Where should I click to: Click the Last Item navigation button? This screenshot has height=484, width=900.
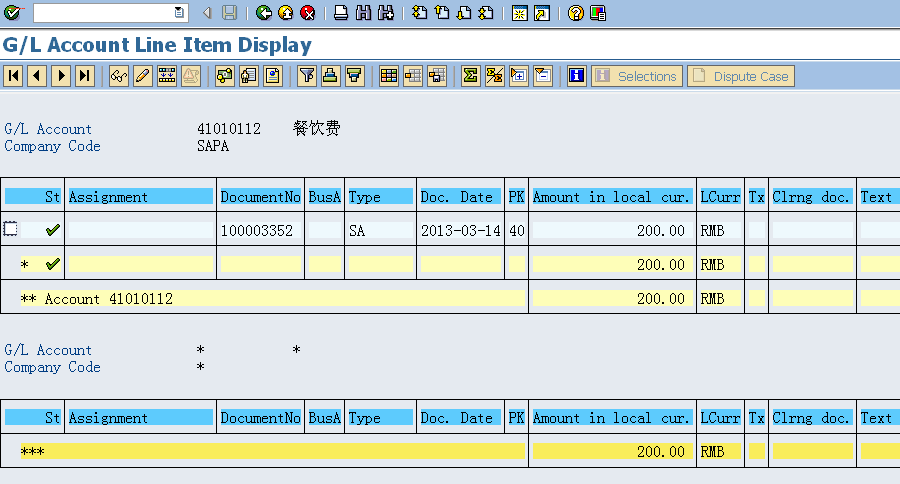point(85,76)
